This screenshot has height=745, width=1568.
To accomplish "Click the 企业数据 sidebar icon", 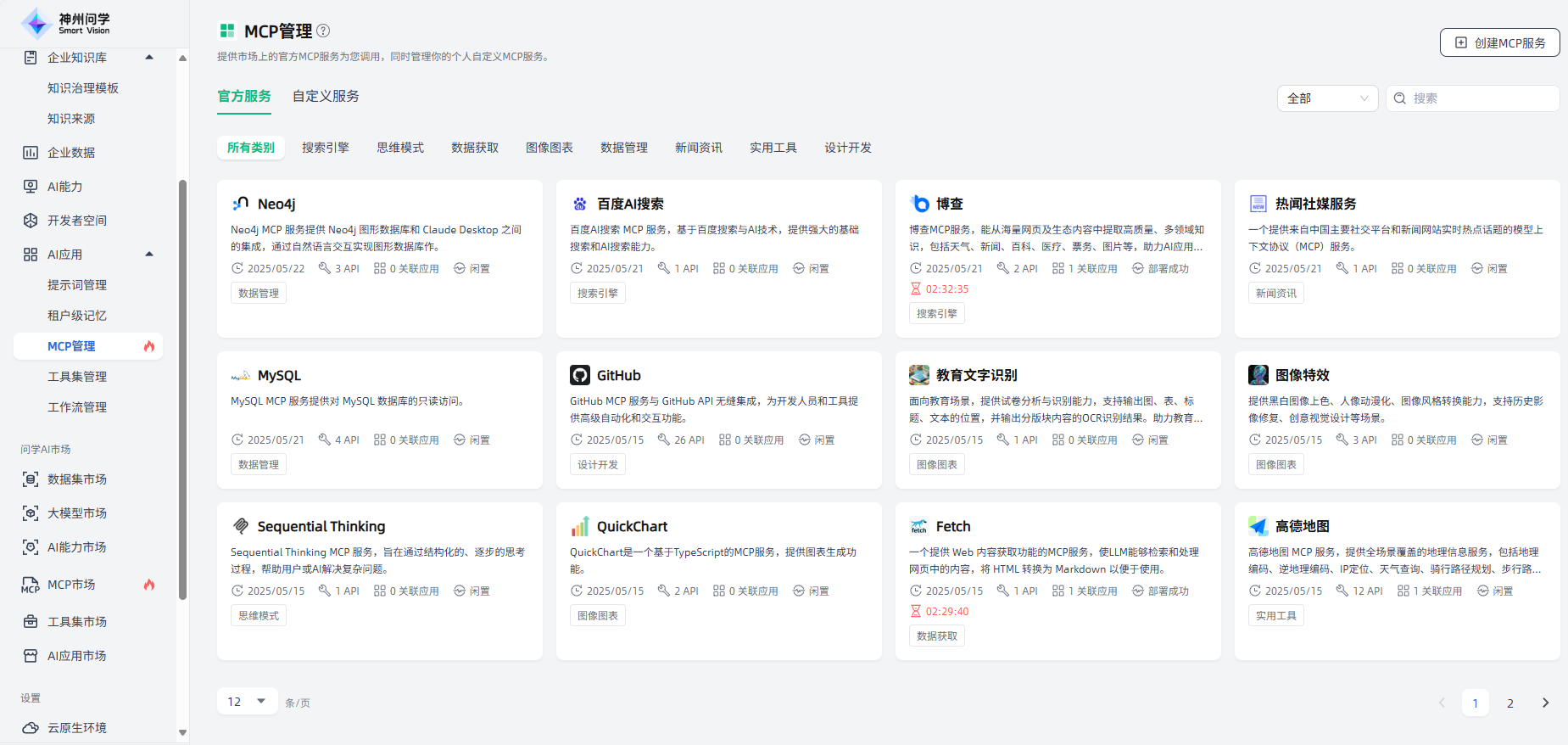I will pos(31,153).
